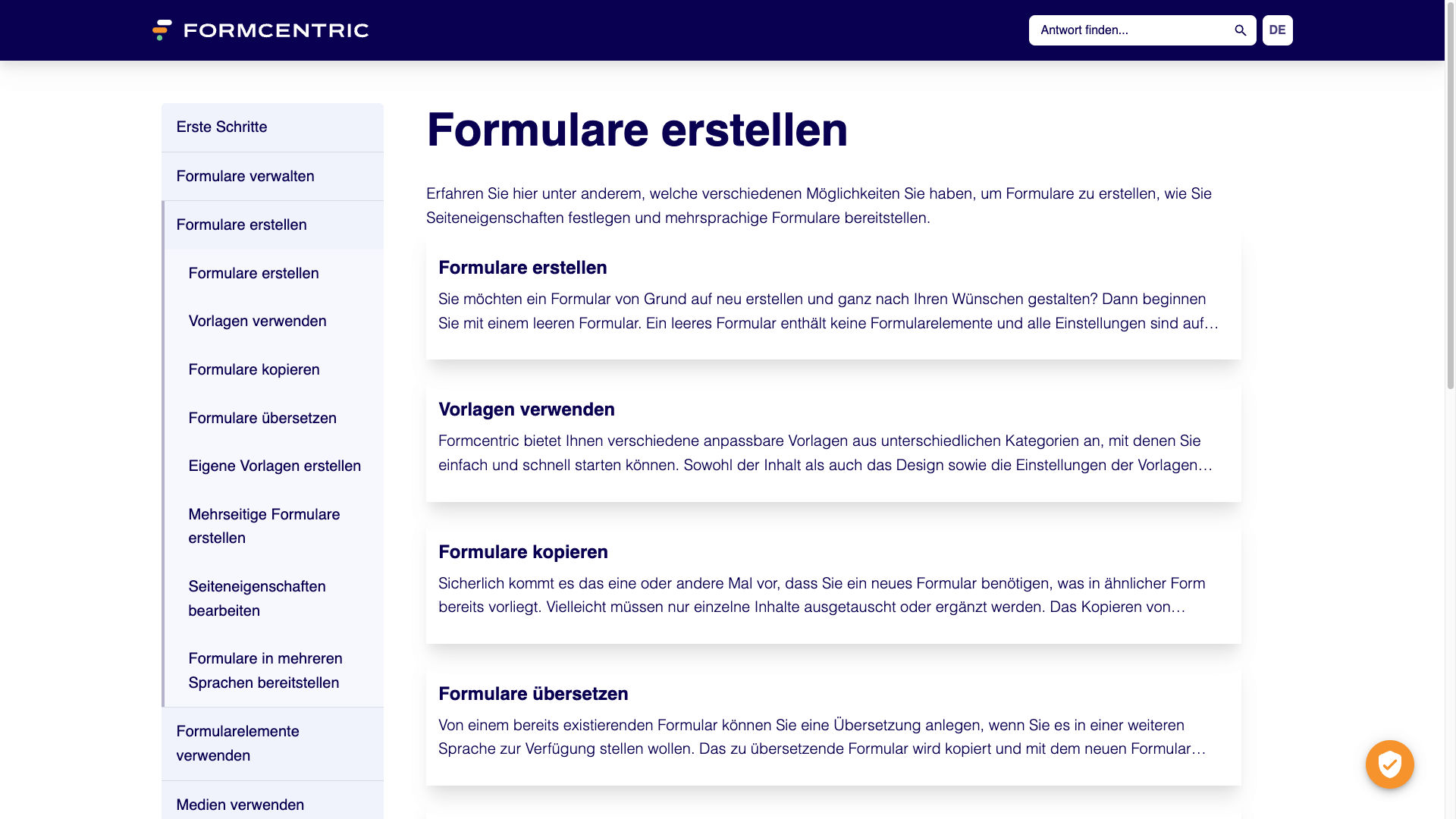Select Mehrseitige Formulare erstellen
This screenshot has height=819, width=1456.
tap(264, 526)
